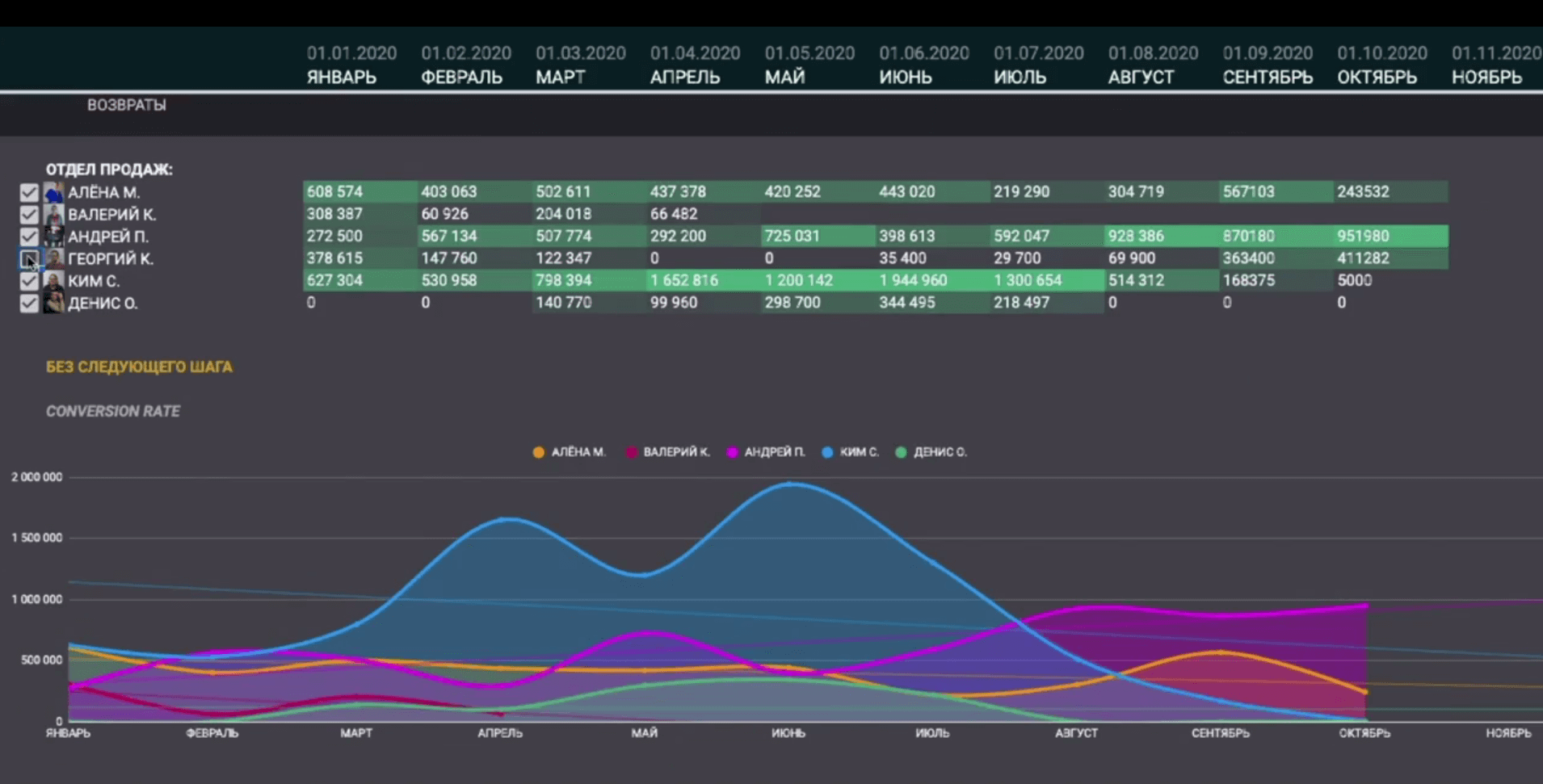Click the Георгий К. name label

111,258
